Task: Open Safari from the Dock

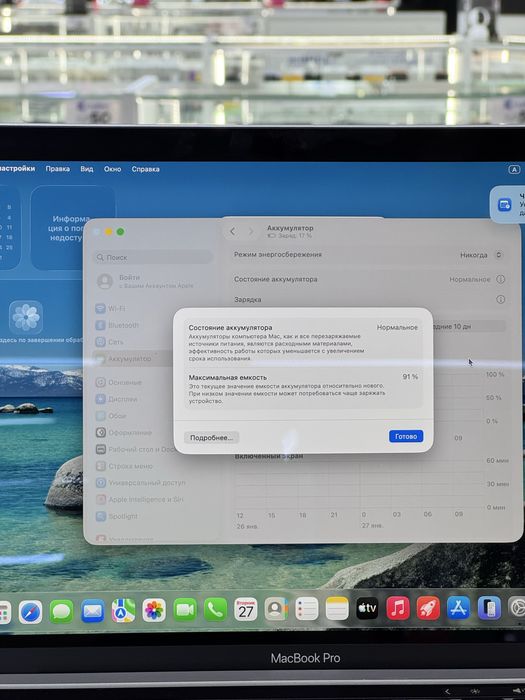Action: coord(30,612)
